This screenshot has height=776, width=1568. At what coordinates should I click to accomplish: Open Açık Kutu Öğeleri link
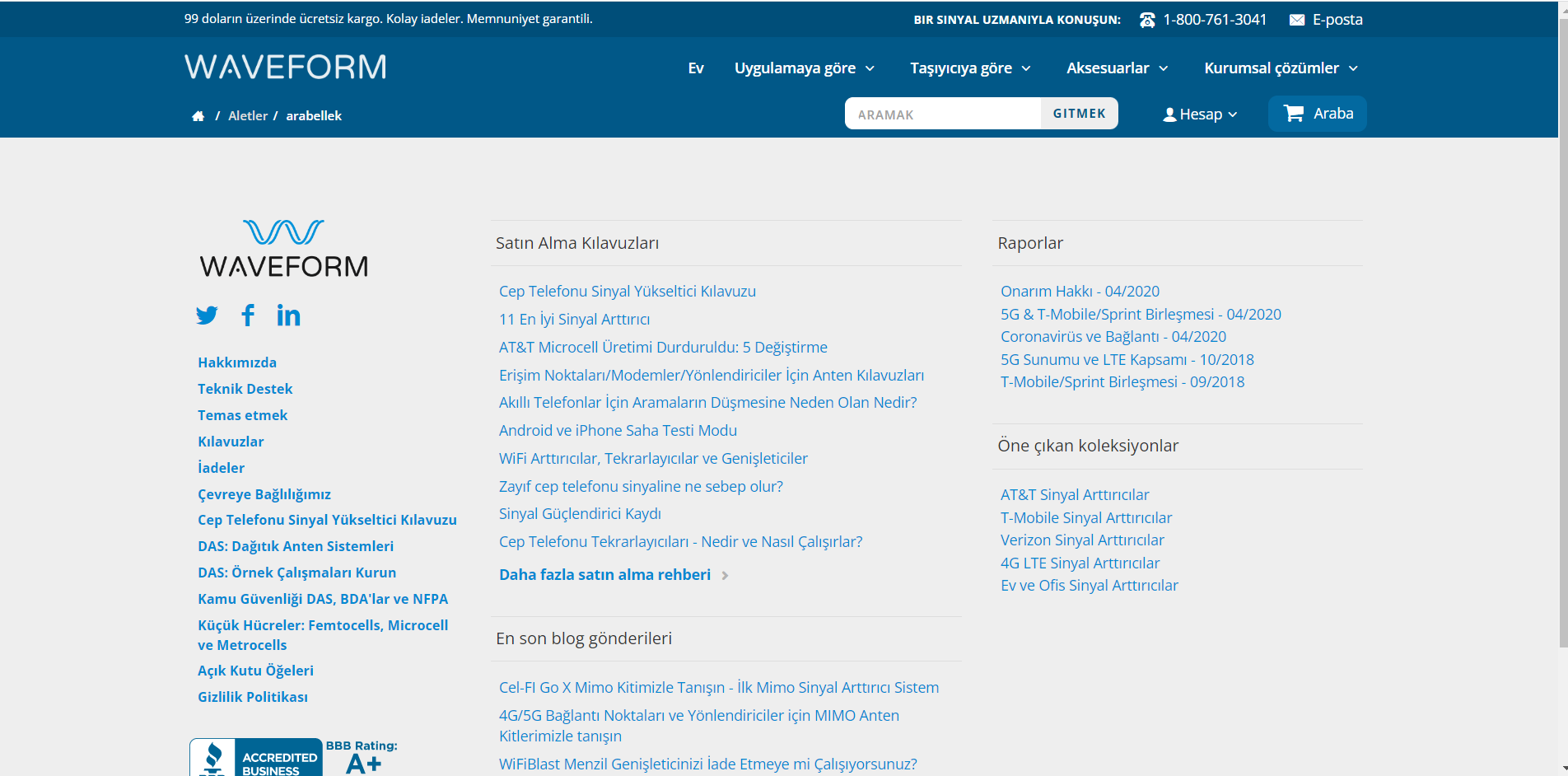(x=255, y=671)
